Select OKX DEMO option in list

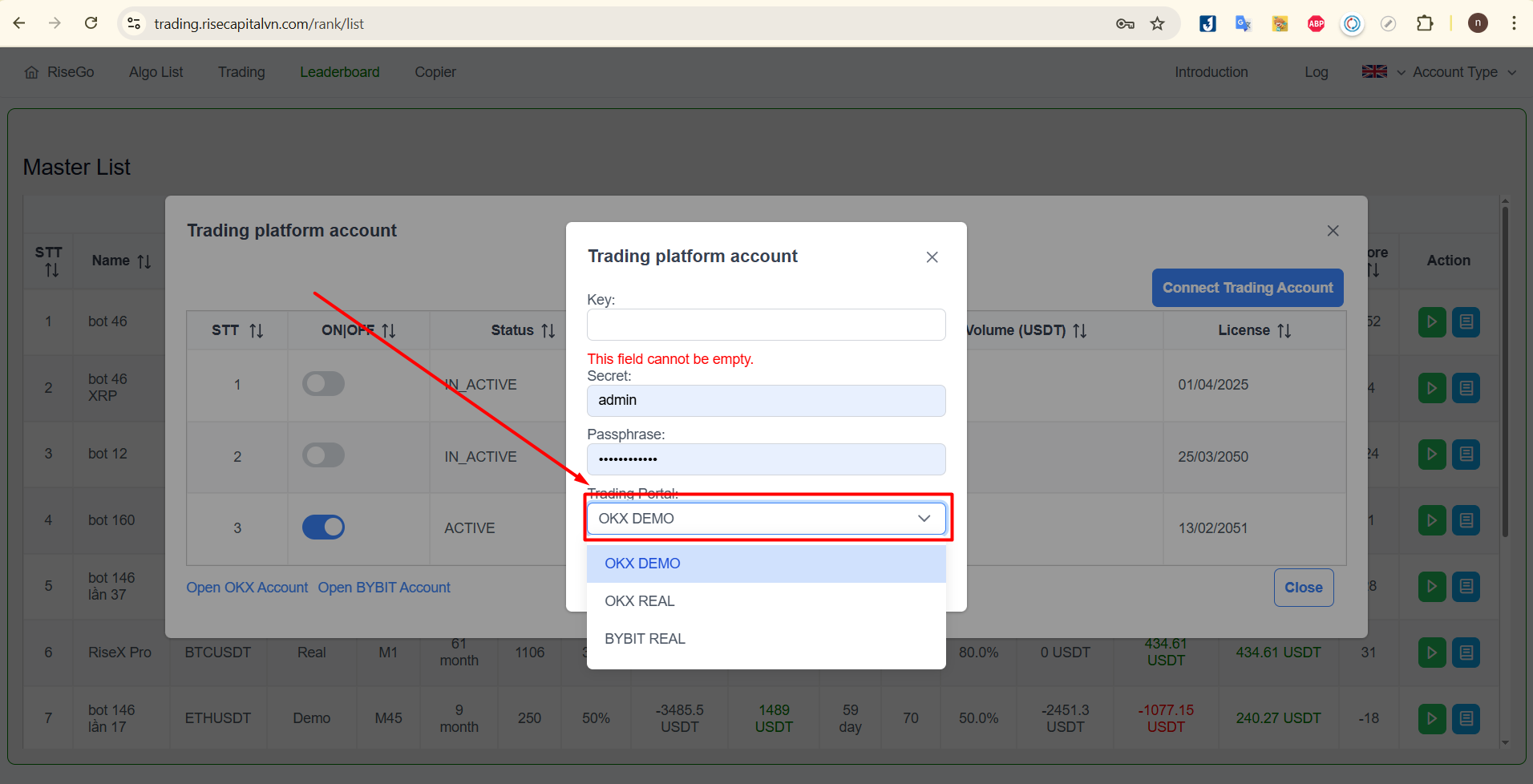click(766, 564)
